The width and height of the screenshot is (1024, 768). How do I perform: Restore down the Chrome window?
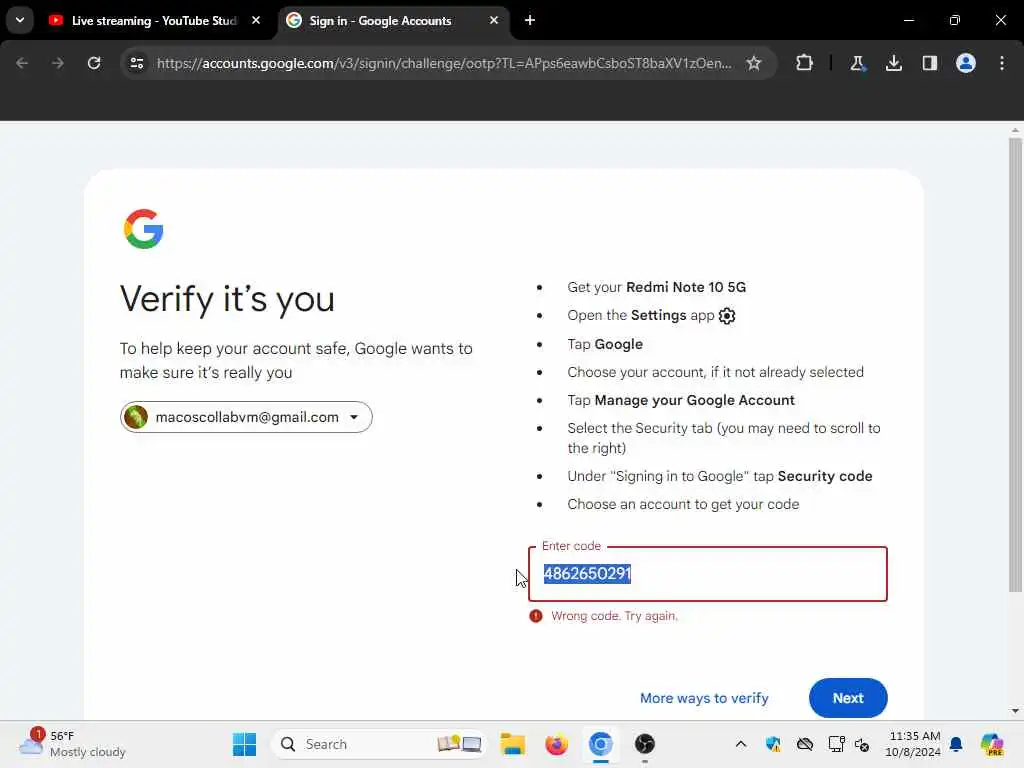pos(955,20)
